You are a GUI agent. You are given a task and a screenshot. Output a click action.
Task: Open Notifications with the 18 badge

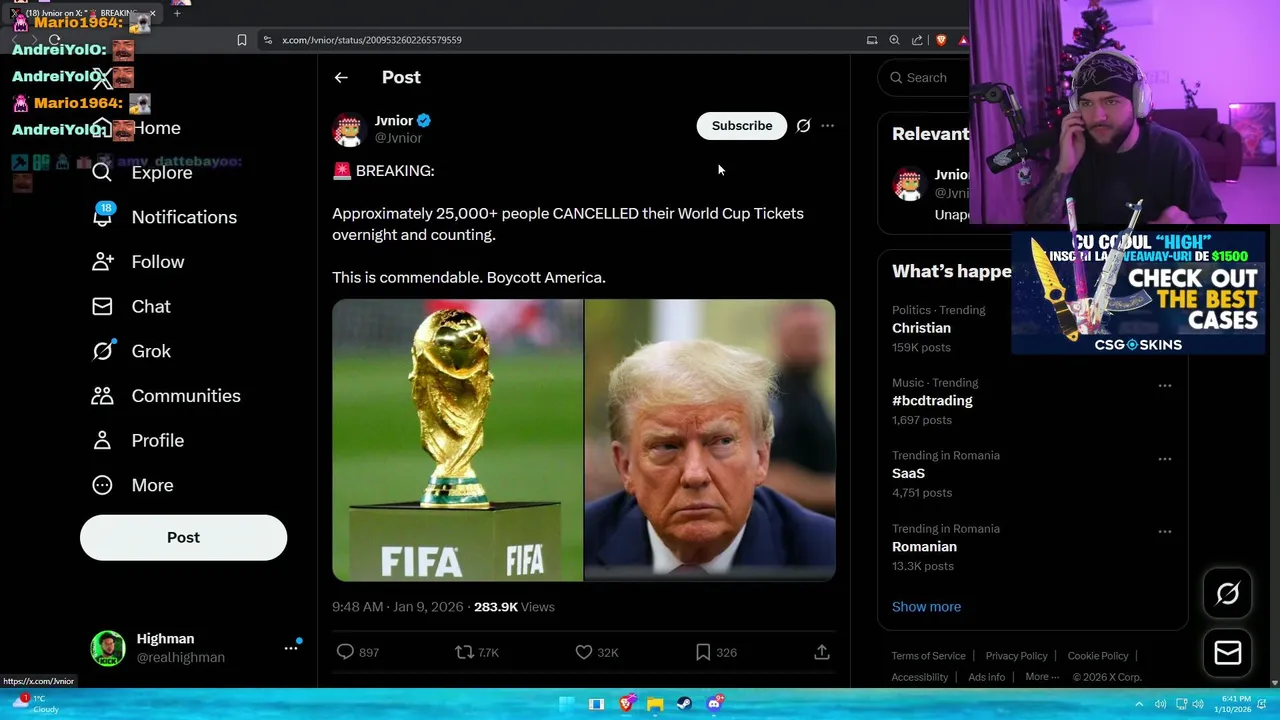[x=164, y=217]
